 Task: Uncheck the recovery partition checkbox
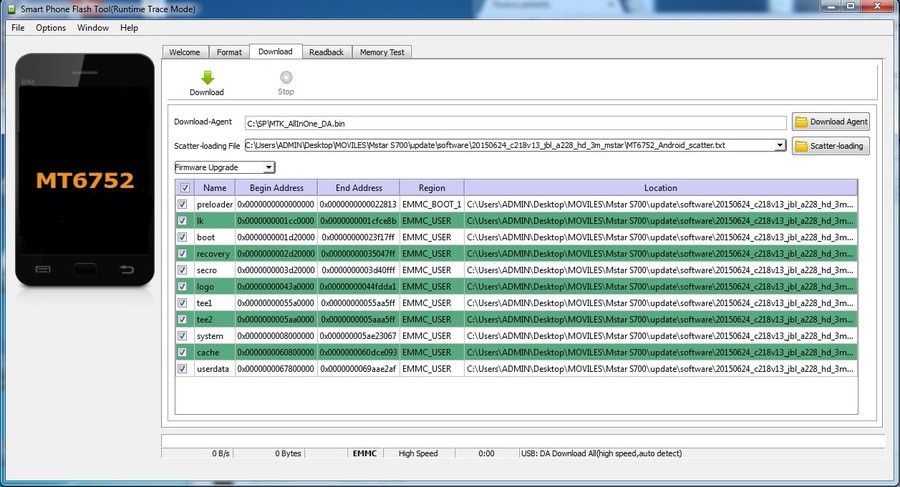click(x=183, y=253)
